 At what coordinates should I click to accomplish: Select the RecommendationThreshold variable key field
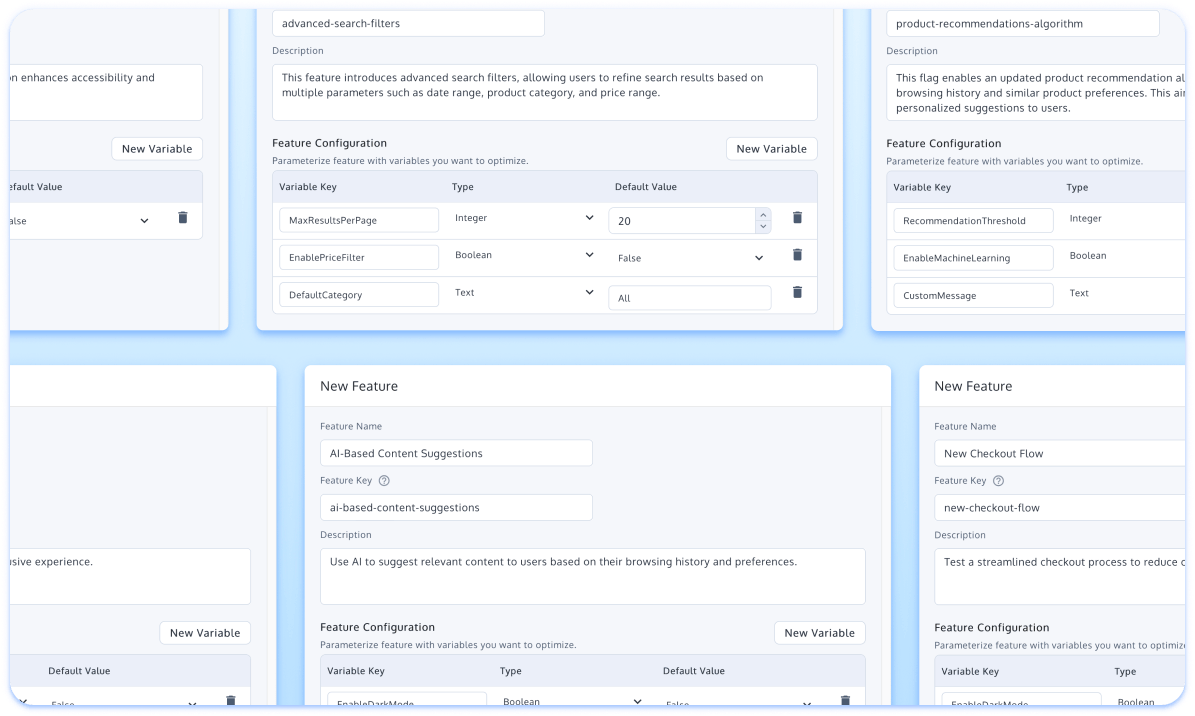[x=973, y=220]
